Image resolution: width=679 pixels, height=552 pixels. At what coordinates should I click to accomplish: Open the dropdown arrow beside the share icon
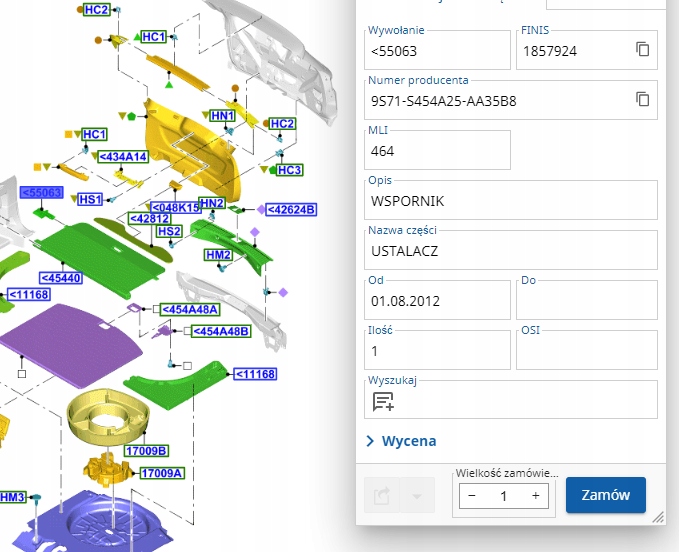[x=417, y=495]
